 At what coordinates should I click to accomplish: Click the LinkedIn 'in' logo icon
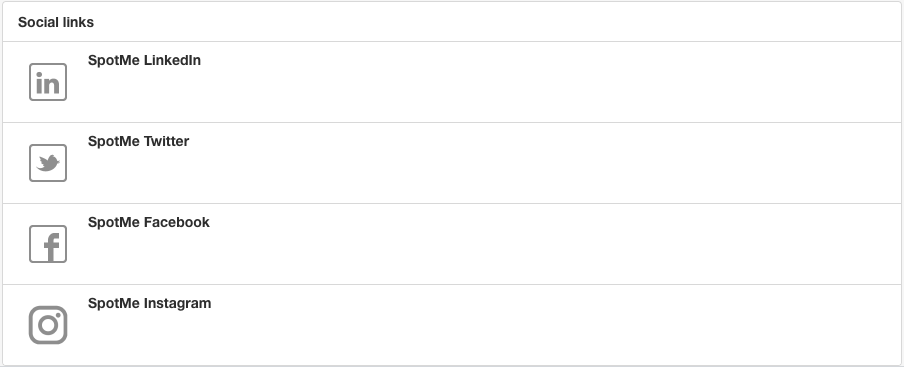pos(48,82)
